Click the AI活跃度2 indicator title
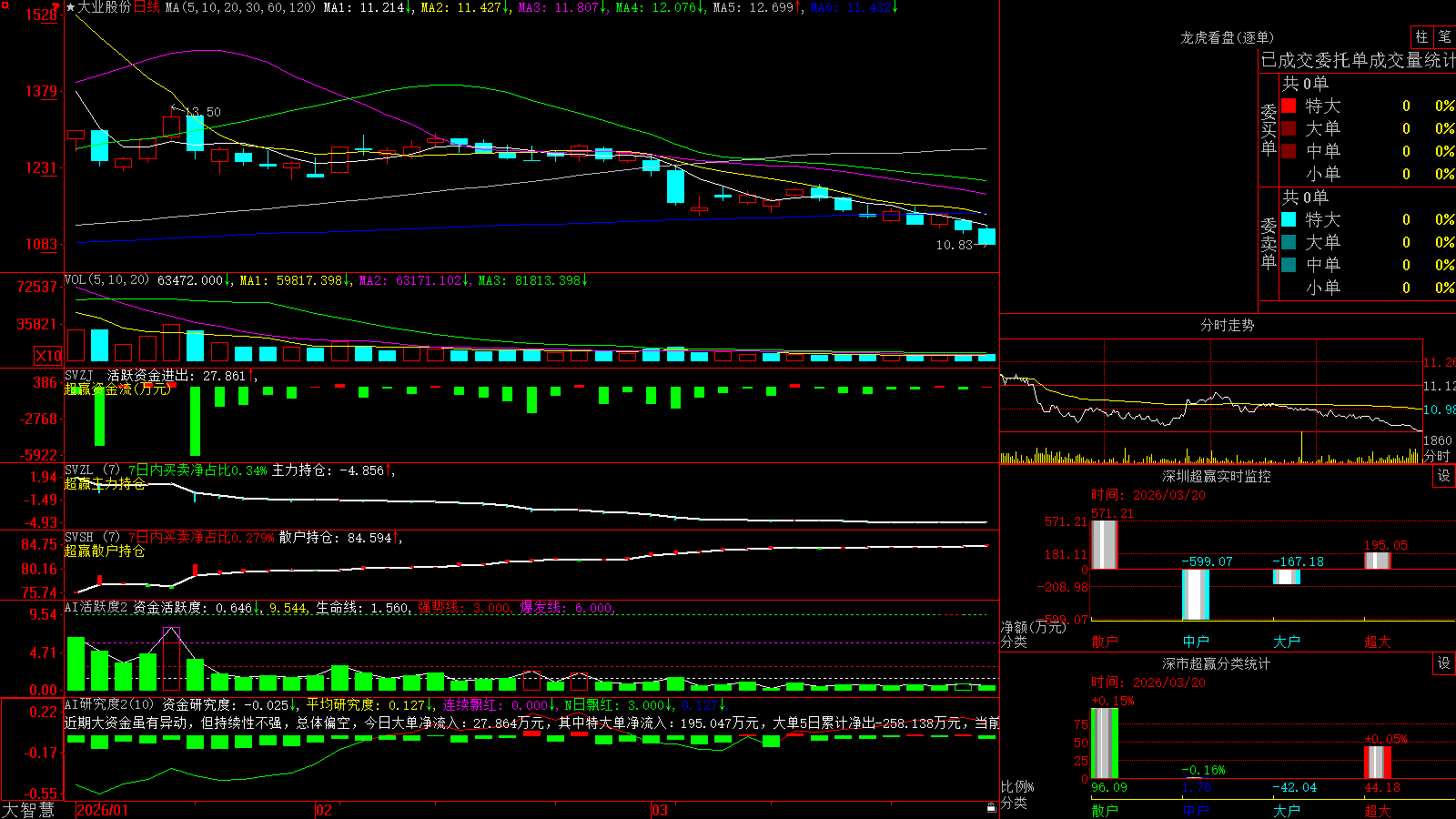Image resolution: width=1456 pixels, height=819 pixels. (x=96, y=607)
